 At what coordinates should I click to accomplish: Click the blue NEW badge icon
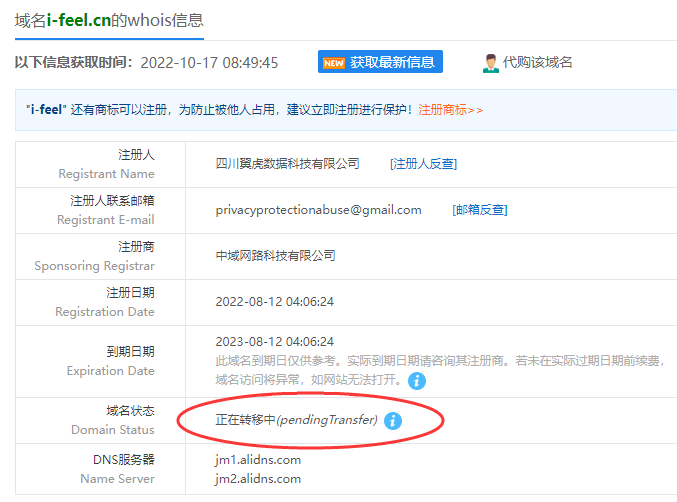(x=333, y=63)
